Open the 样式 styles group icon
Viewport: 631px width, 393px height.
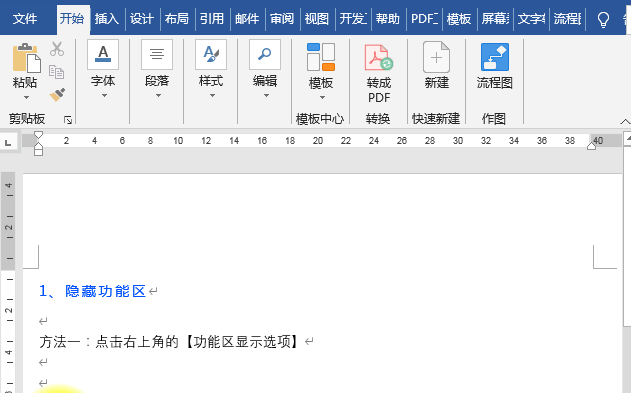tap(211, 55)
